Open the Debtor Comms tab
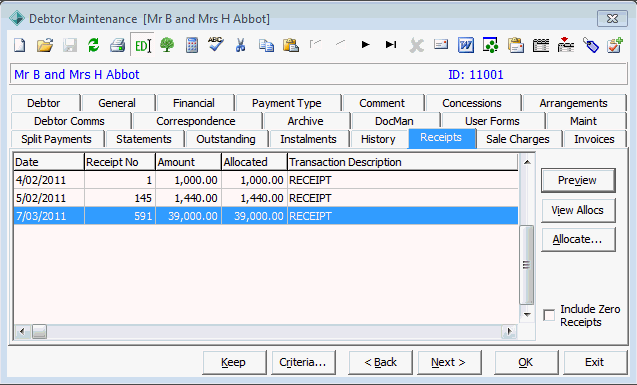The width and height of the screenshot is (637, 385). [71, 121]
